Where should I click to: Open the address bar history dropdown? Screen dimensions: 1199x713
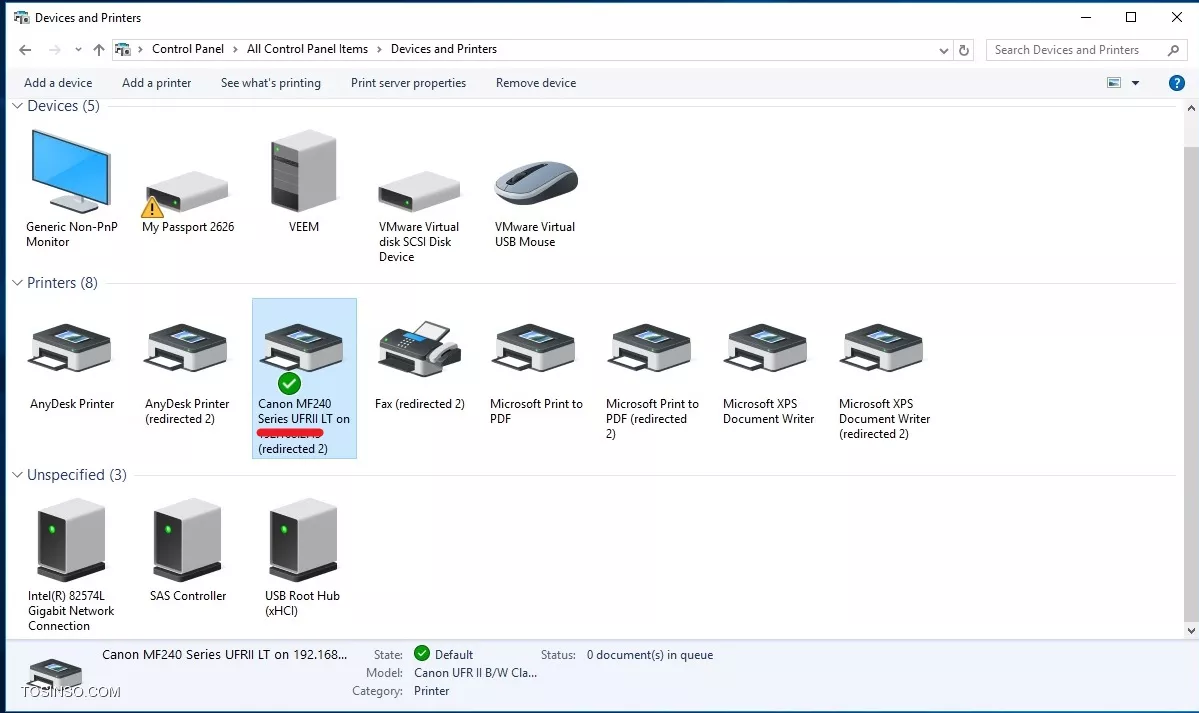[x=944, y=50]
